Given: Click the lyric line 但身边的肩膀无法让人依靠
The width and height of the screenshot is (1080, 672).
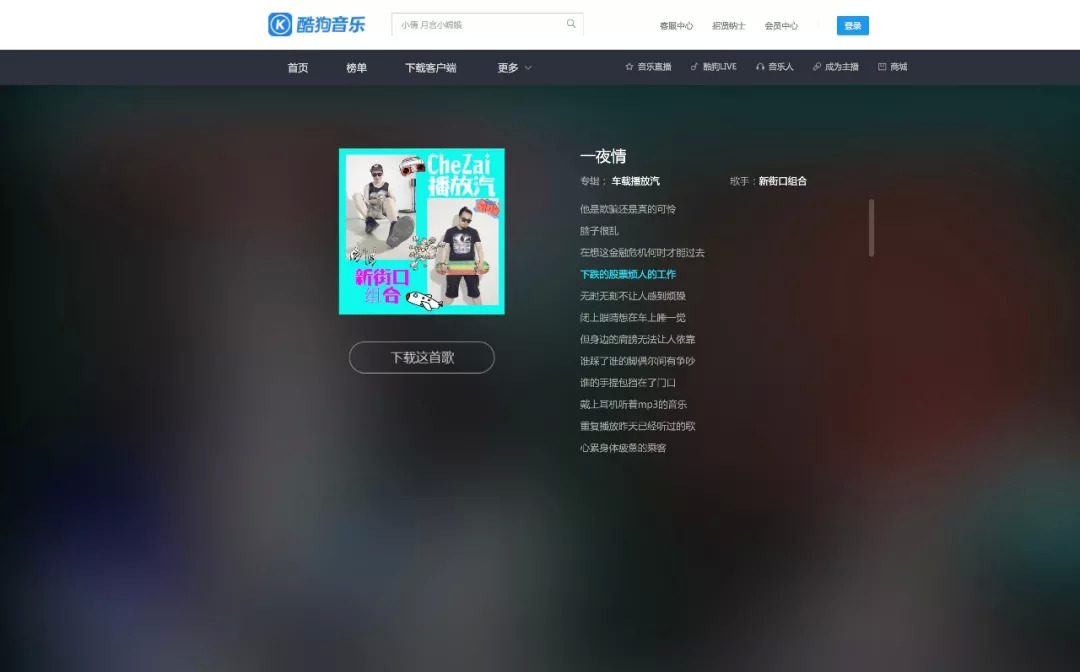Looking at the screenshot, I should [x=637, y=339].
